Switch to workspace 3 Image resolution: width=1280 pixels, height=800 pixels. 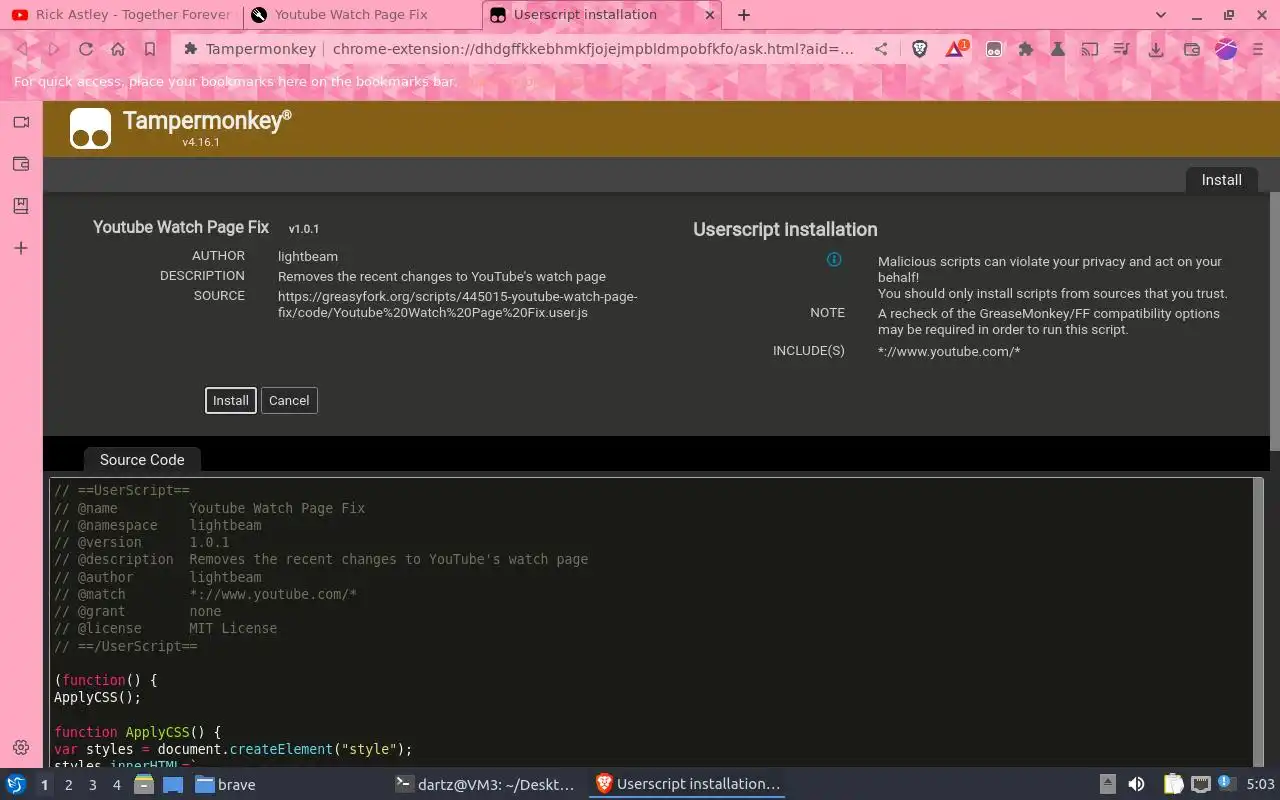[93, 785]
